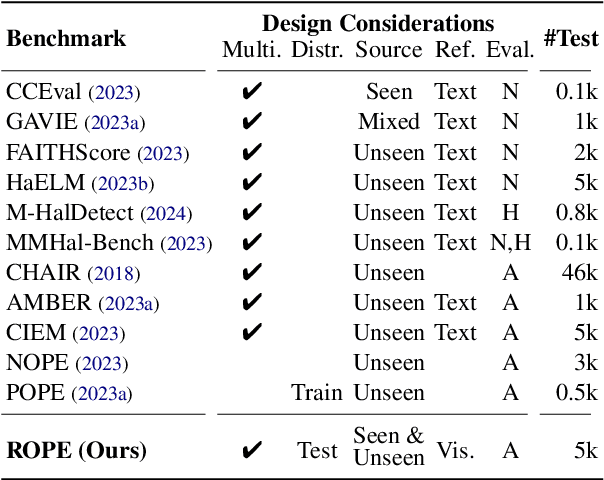Open the POPE 2023a citation
Viewport: 604px width, 480px height.
(102, 393)
